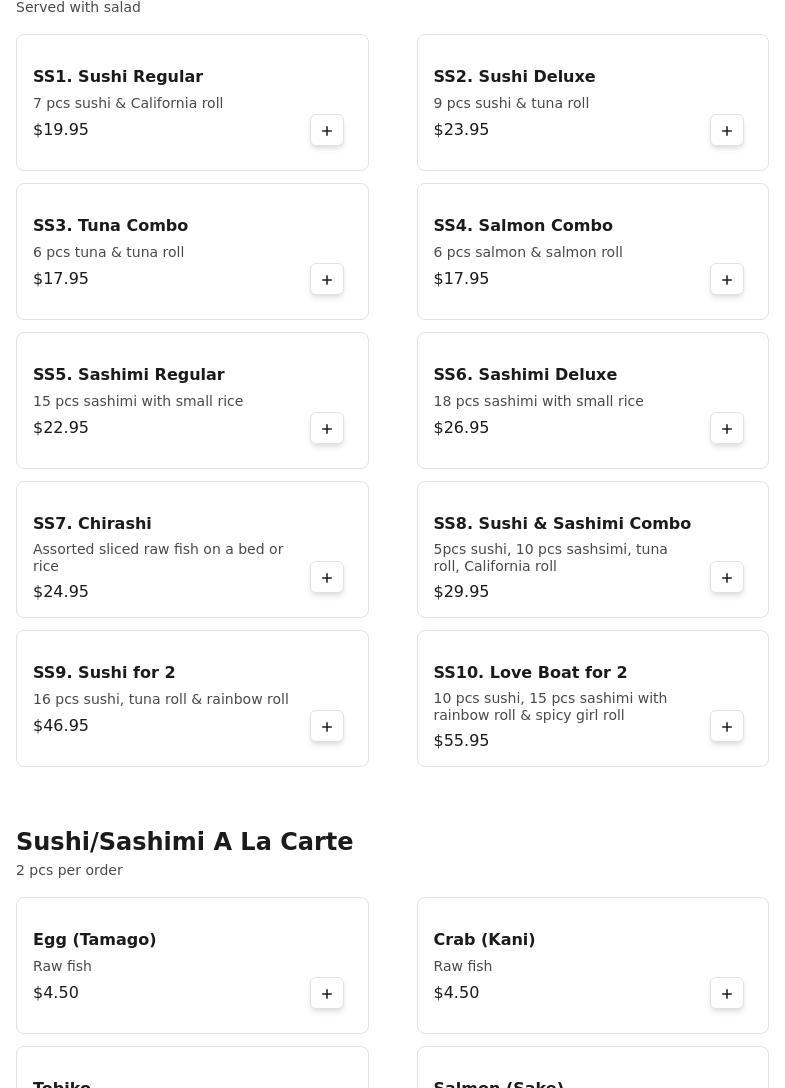Add SS1. Sushi Regular to order
This screenshot has height=1088, width=785.
[x=327, y=131]
